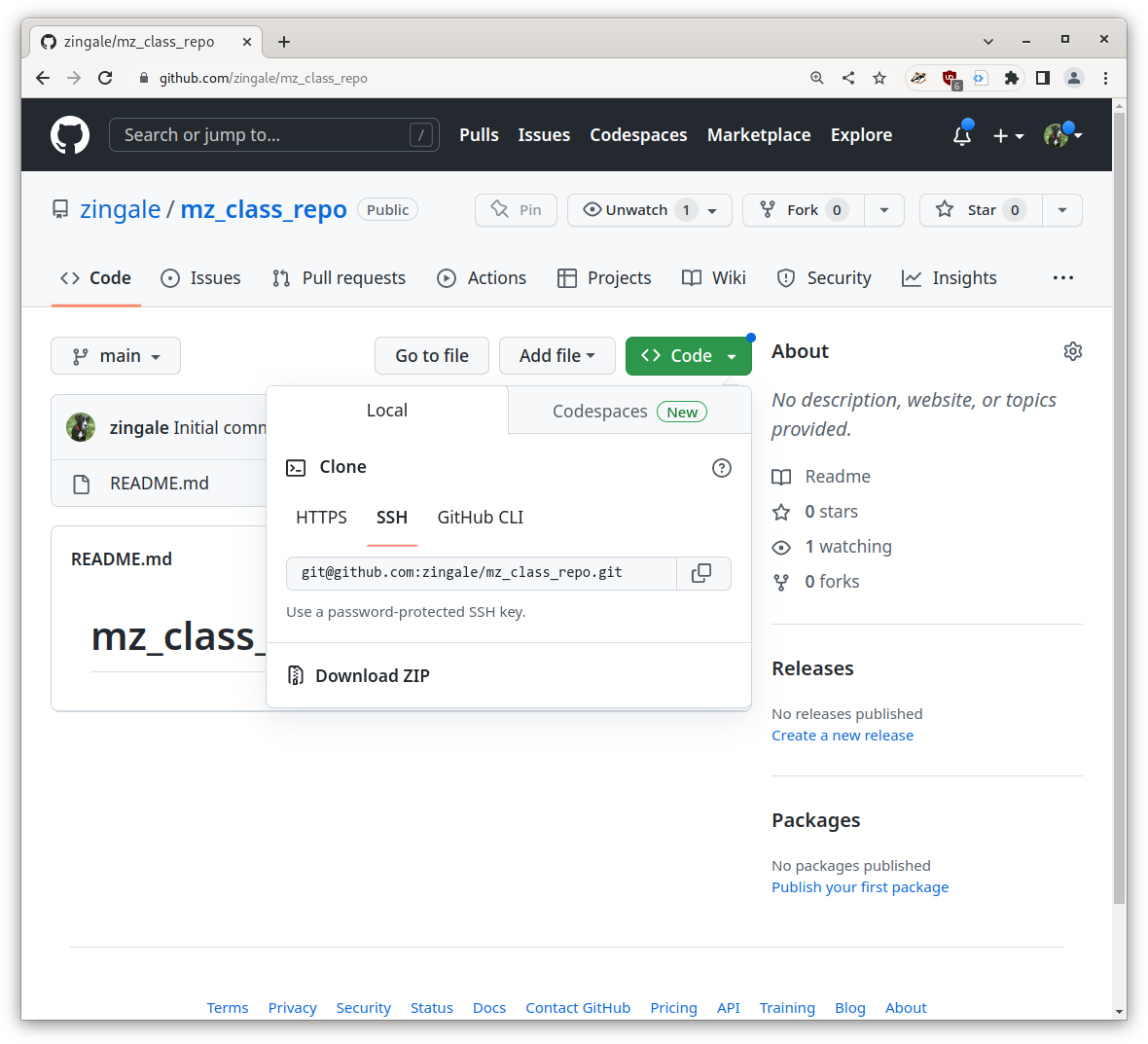Click the GitHub octocat home logo

click(69, 134)
